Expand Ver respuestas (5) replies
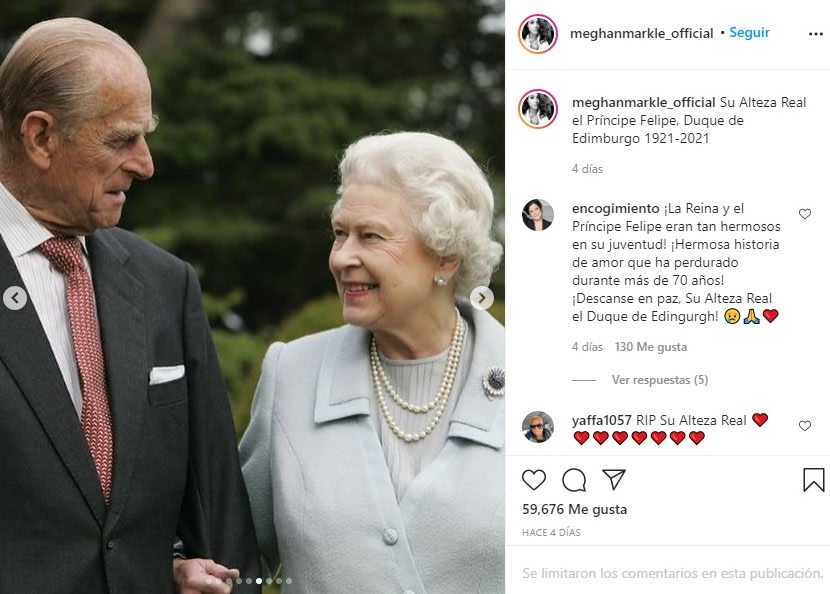 (x=660, y=380)
